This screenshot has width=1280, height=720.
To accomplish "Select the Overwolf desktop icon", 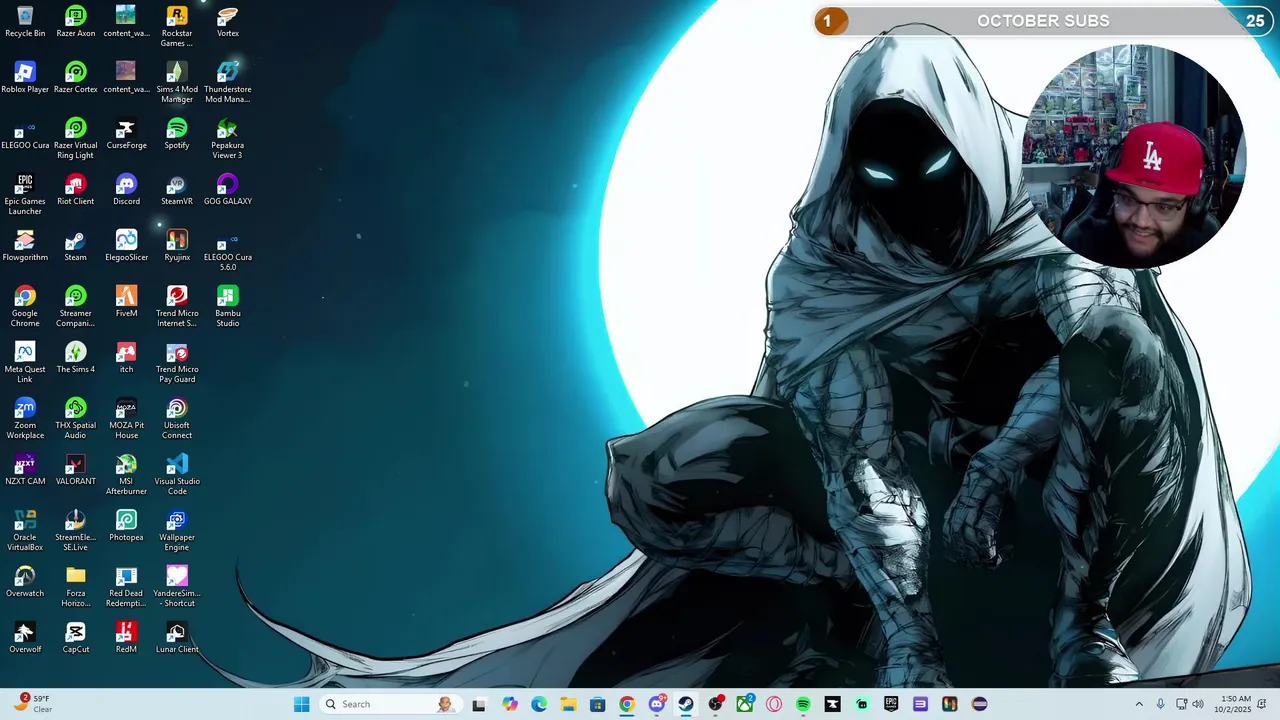I will [25, 637].
